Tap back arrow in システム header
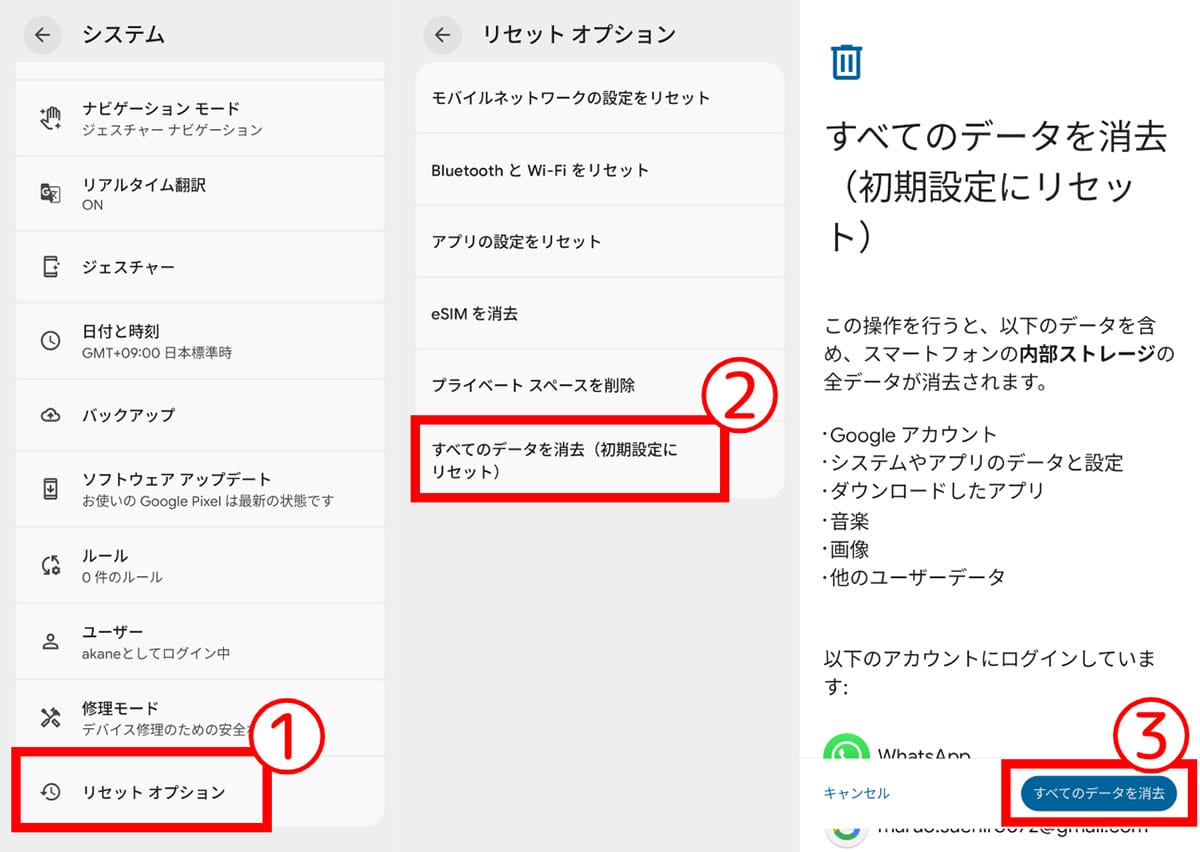 41,35
